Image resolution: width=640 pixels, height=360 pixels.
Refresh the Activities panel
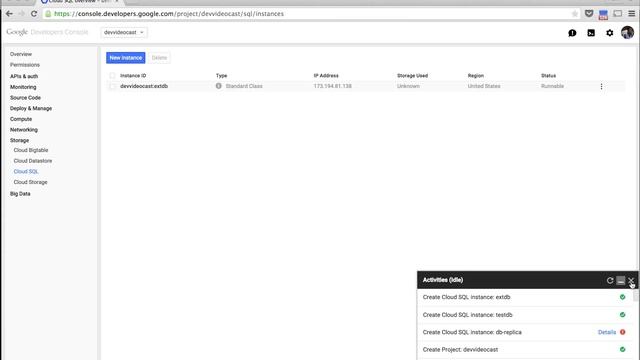coord(610,280)
